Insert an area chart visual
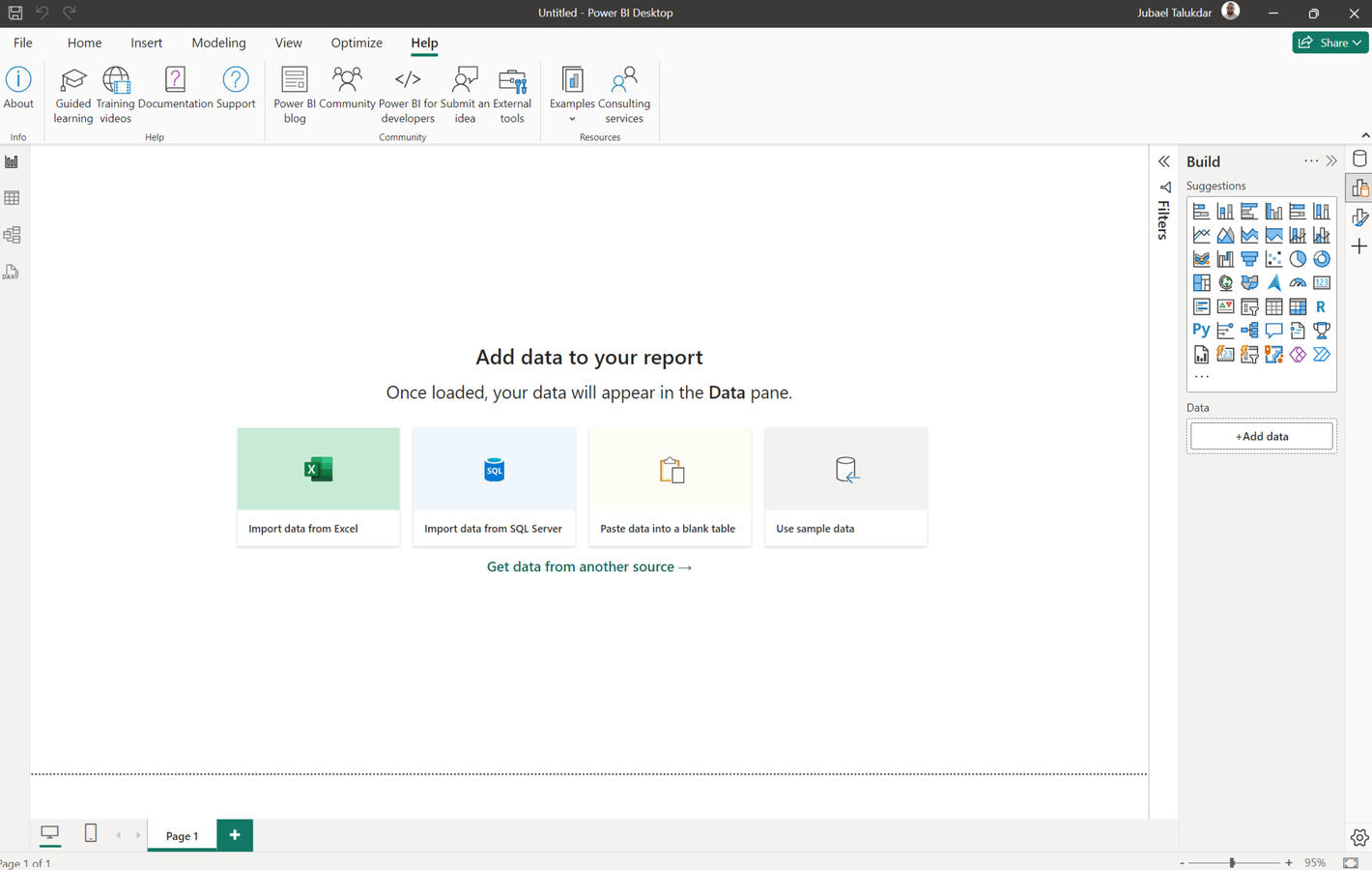The width and height of the screenshot is (1372, 870). pyautogui.click(x=1225, y=235)
